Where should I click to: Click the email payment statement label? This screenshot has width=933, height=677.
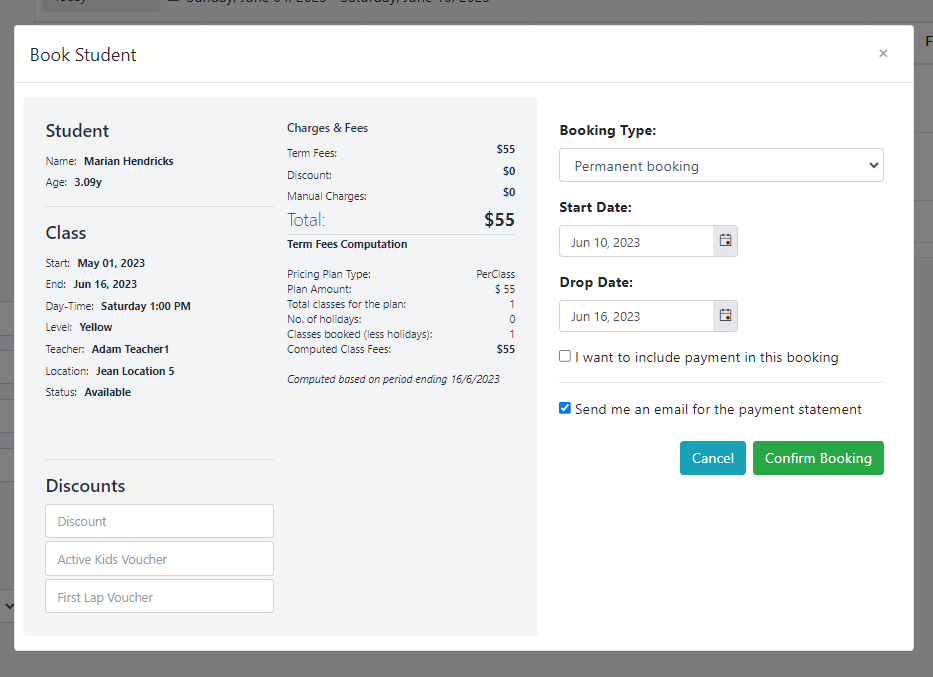click(718, 409)
